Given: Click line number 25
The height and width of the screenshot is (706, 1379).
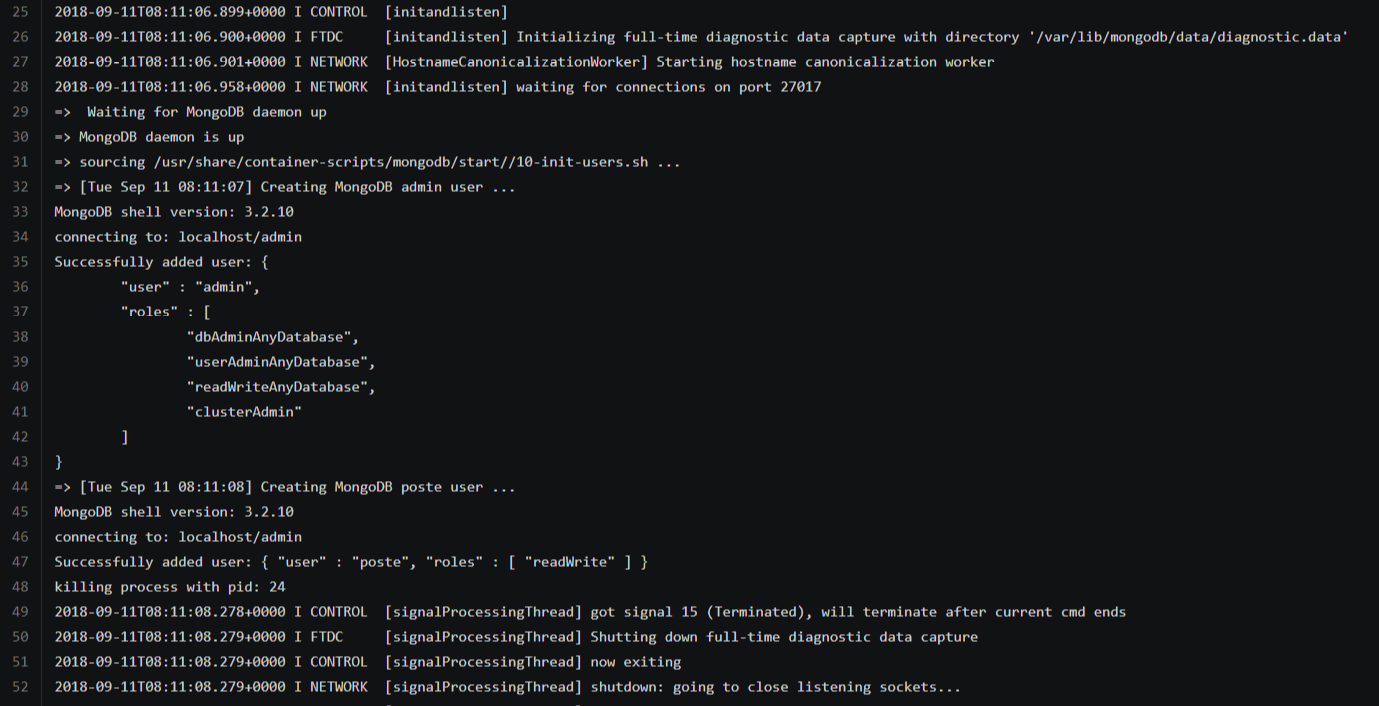Looking at the screenshot, I should 20,12.
